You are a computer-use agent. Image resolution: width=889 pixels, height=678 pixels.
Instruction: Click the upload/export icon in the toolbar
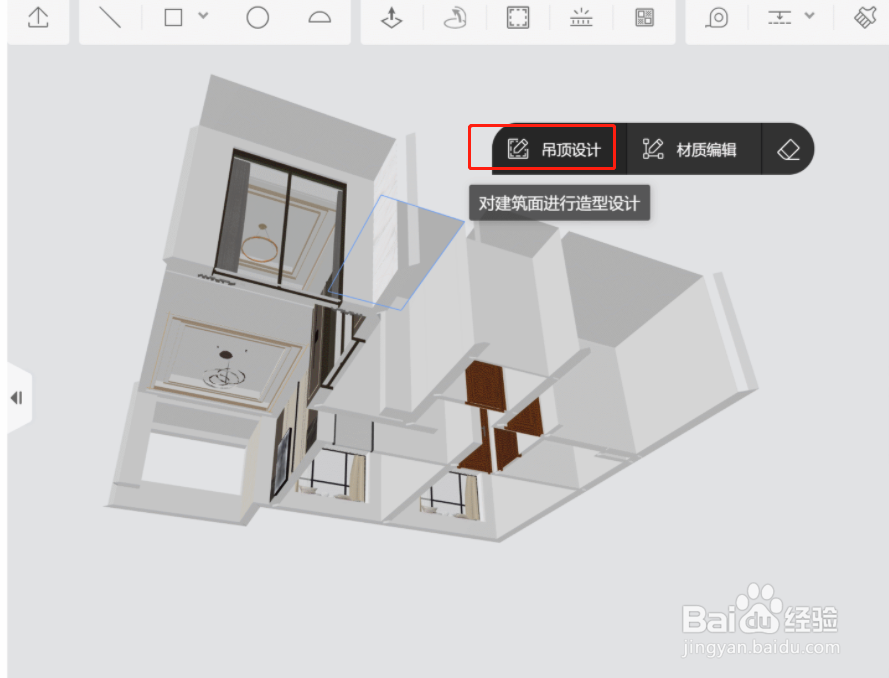tap(38, 18)
